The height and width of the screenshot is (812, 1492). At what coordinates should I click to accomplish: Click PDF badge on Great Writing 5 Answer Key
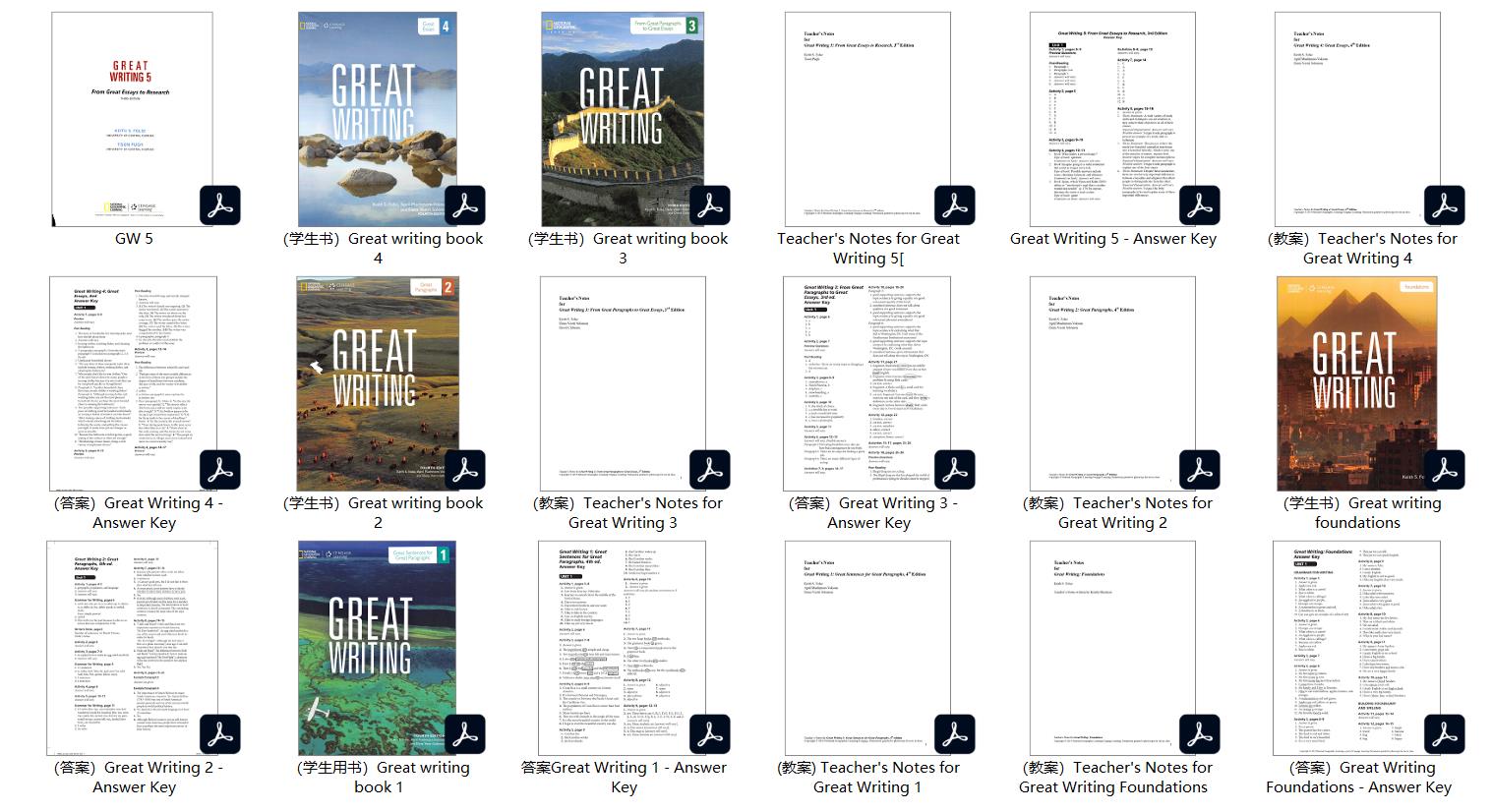click(1199, 206)
